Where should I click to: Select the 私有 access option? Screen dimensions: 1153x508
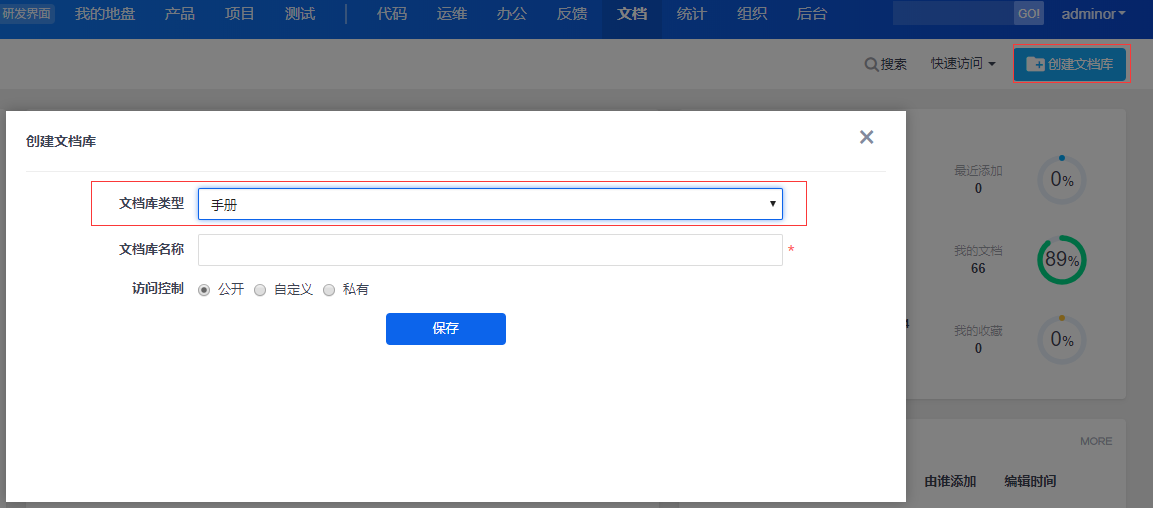(x=329, y=290)
